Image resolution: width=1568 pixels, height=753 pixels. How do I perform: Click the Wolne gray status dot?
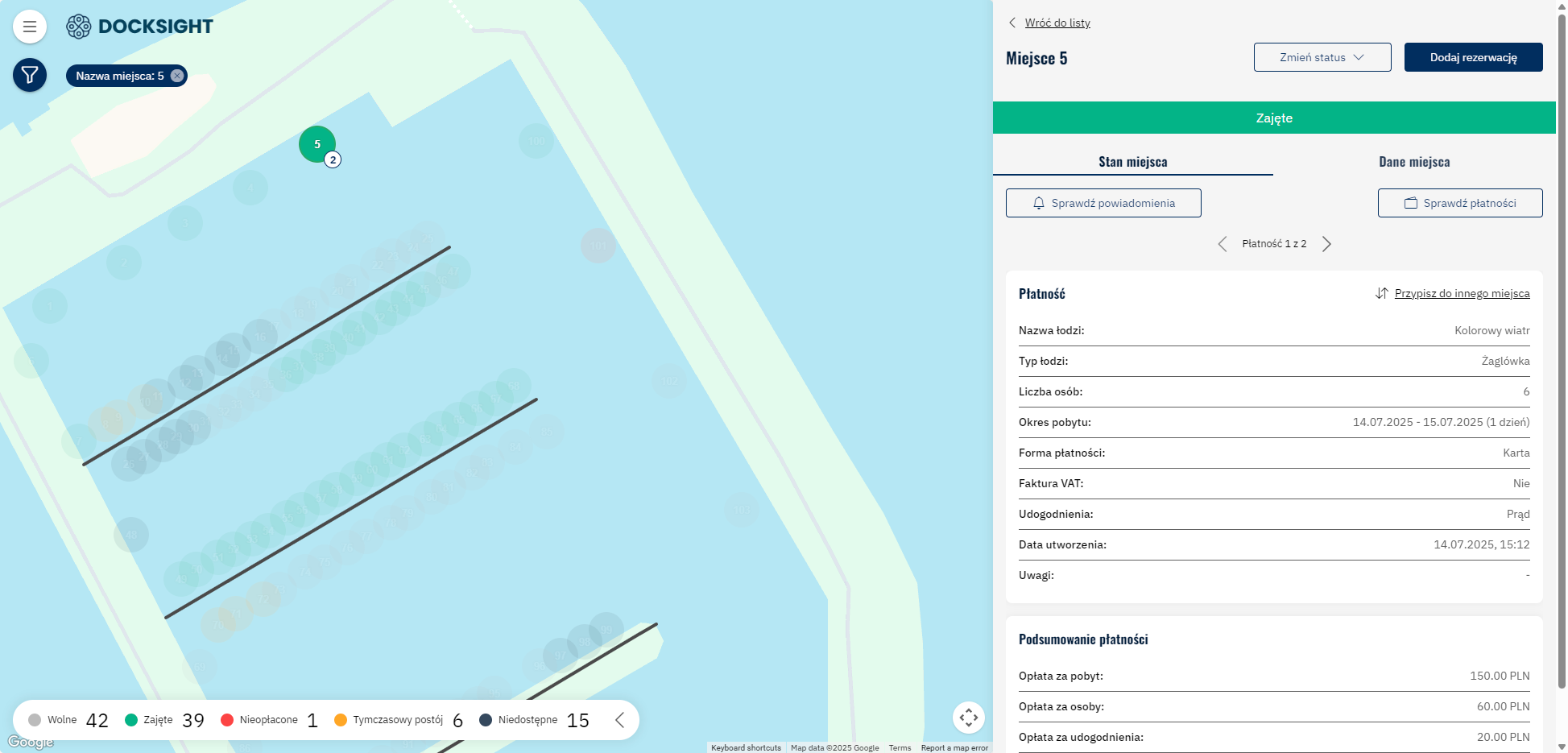pyautogui.click(x=35, y=720)
